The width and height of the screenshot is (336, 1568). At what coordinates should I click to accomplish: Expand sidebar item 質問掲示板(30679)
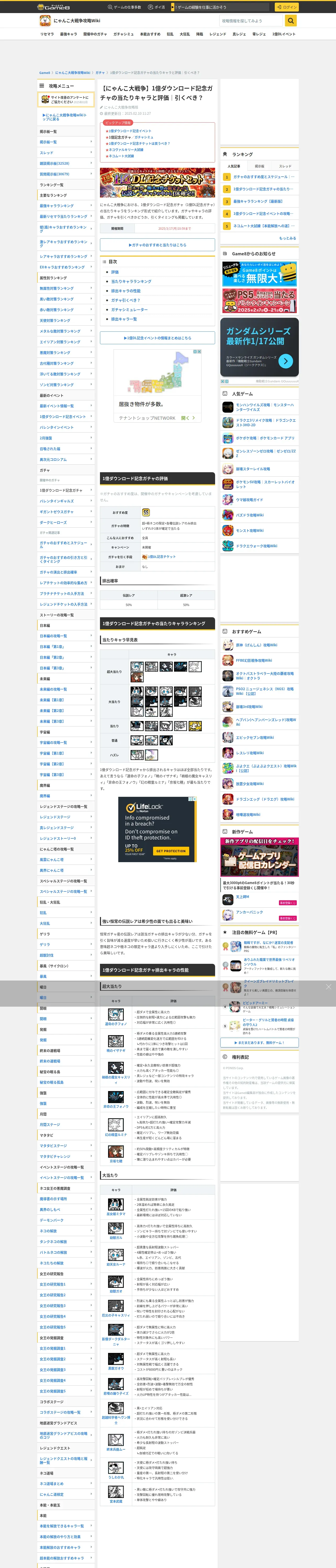click(x=66, y=174)
